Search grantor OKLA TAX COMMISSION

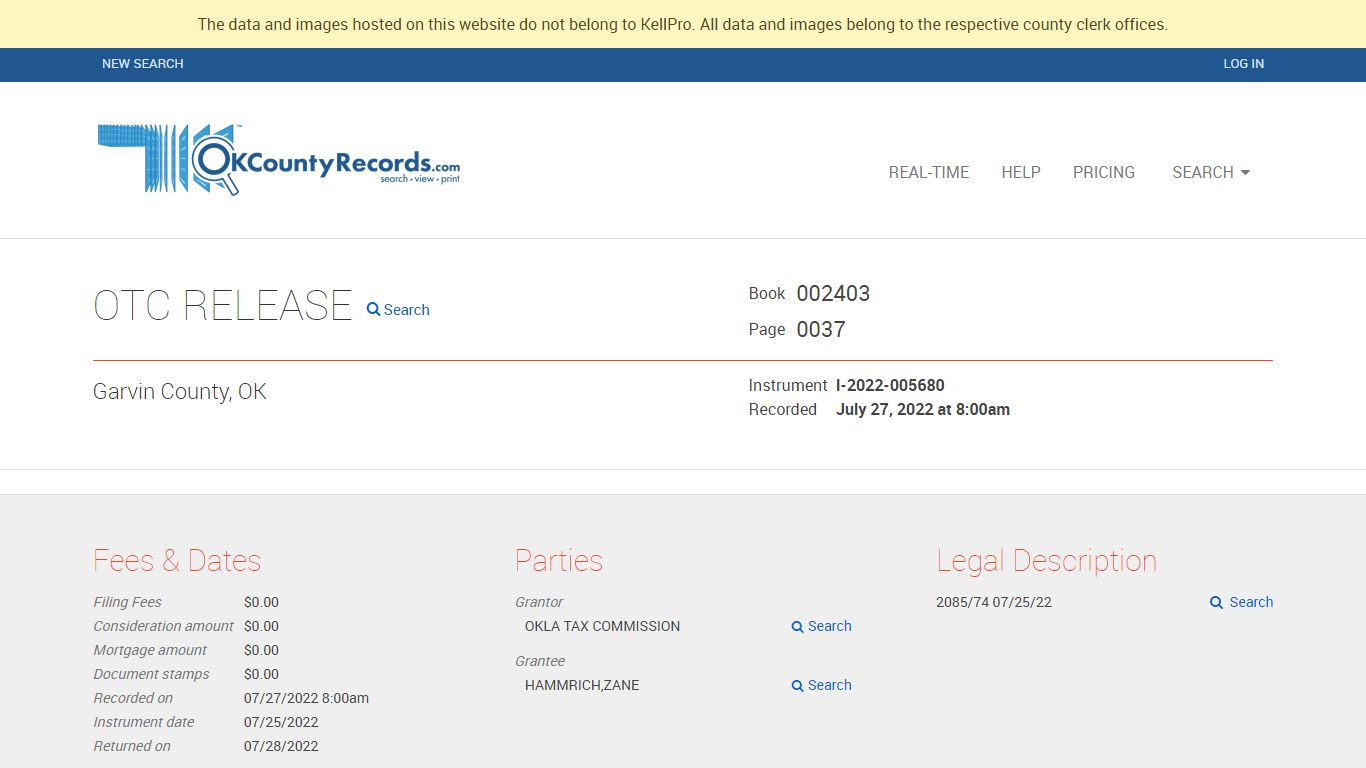821,626
